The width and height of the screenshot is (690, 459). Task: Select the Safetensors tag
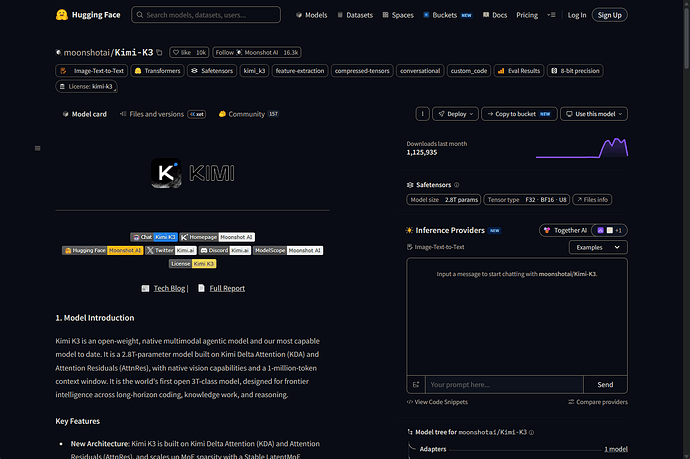point(212,71)
